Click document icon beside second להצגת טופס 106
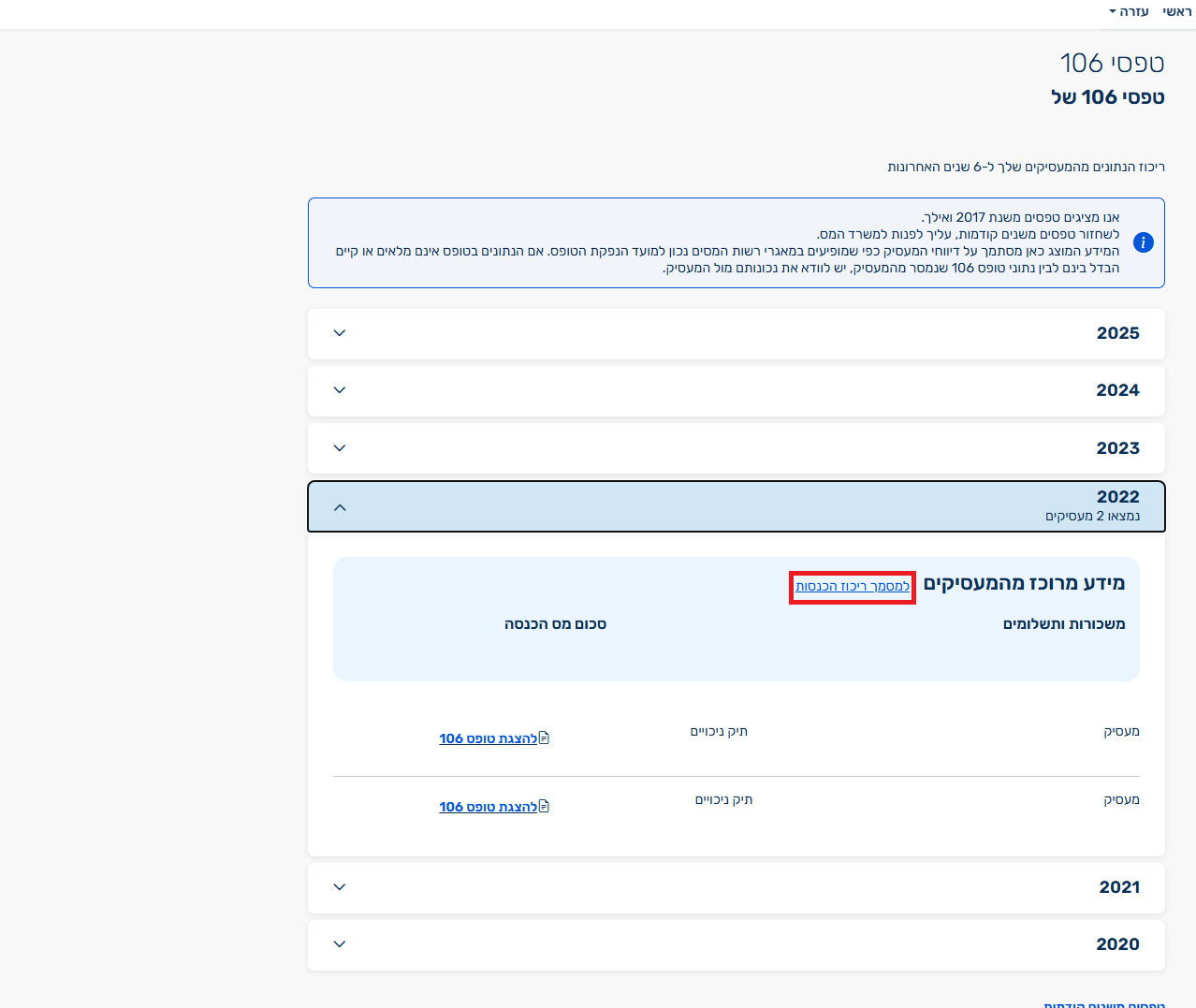 coord(545,806)
